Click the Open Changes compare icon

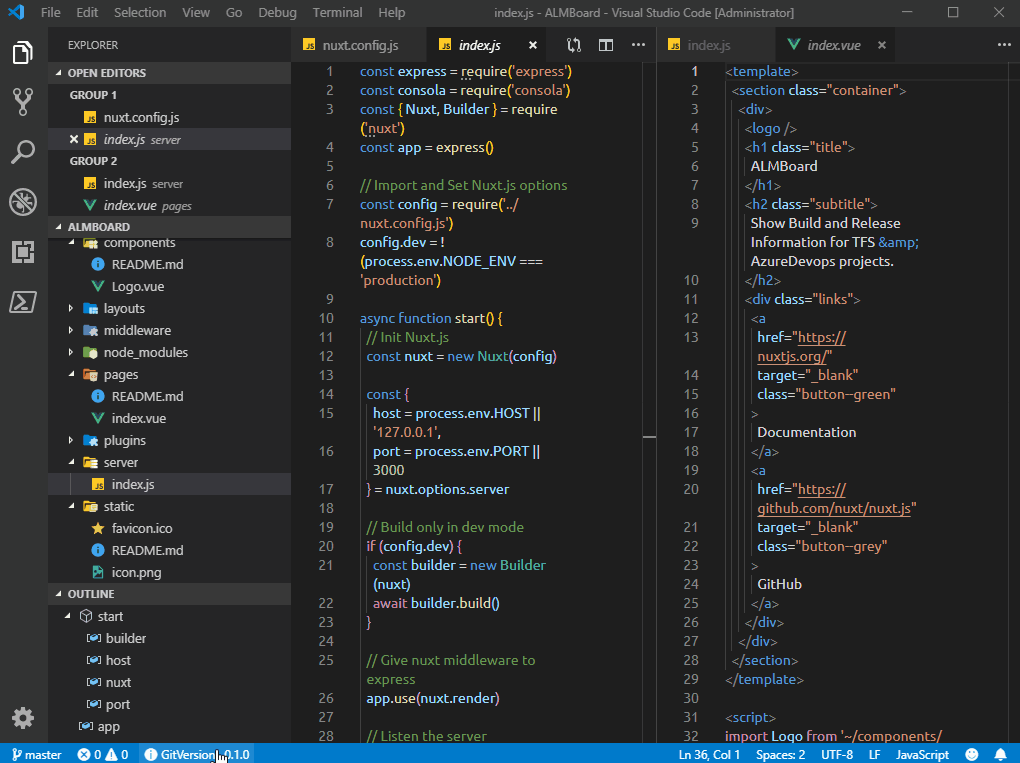pyautogui.click(x=574, y=45)
